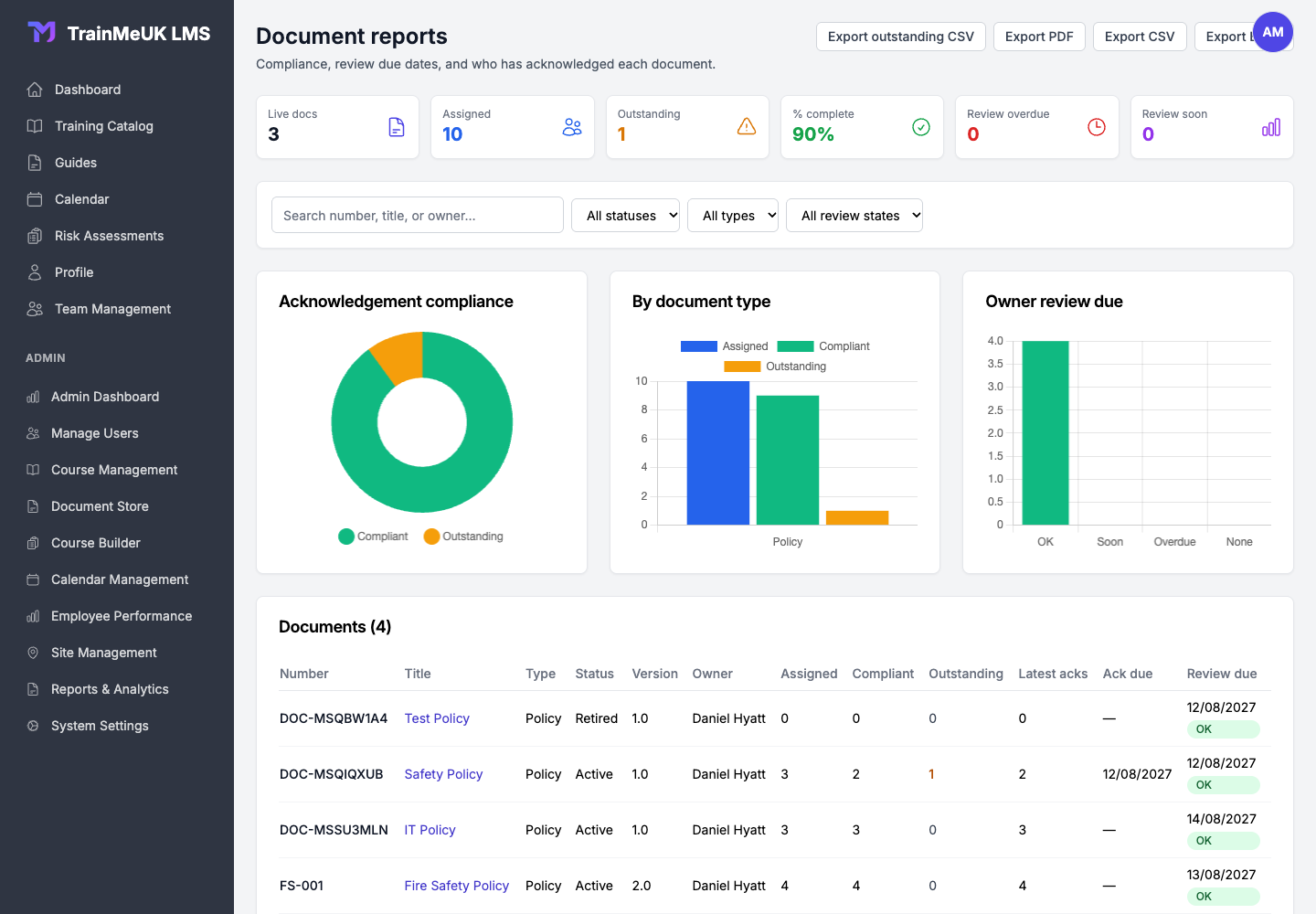Open Dashboard via its home icon

[x=35, y=90]
